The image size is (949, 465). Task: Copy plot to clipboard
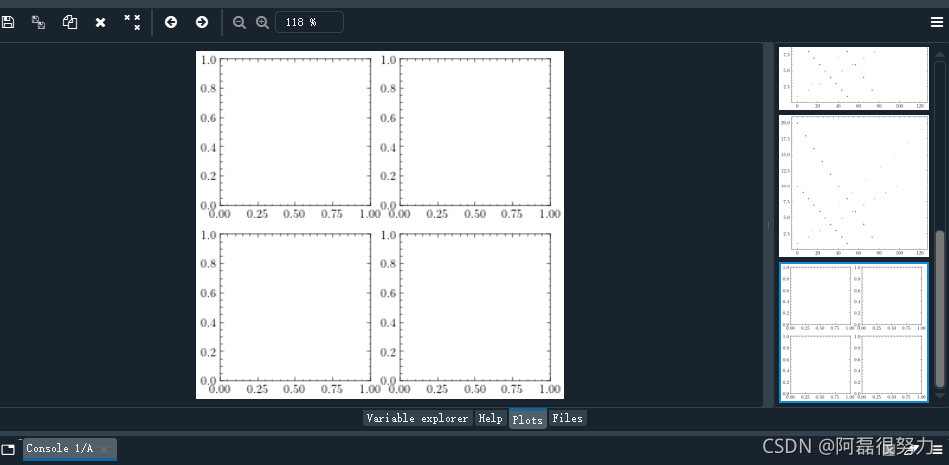click(x=69, y=22)
